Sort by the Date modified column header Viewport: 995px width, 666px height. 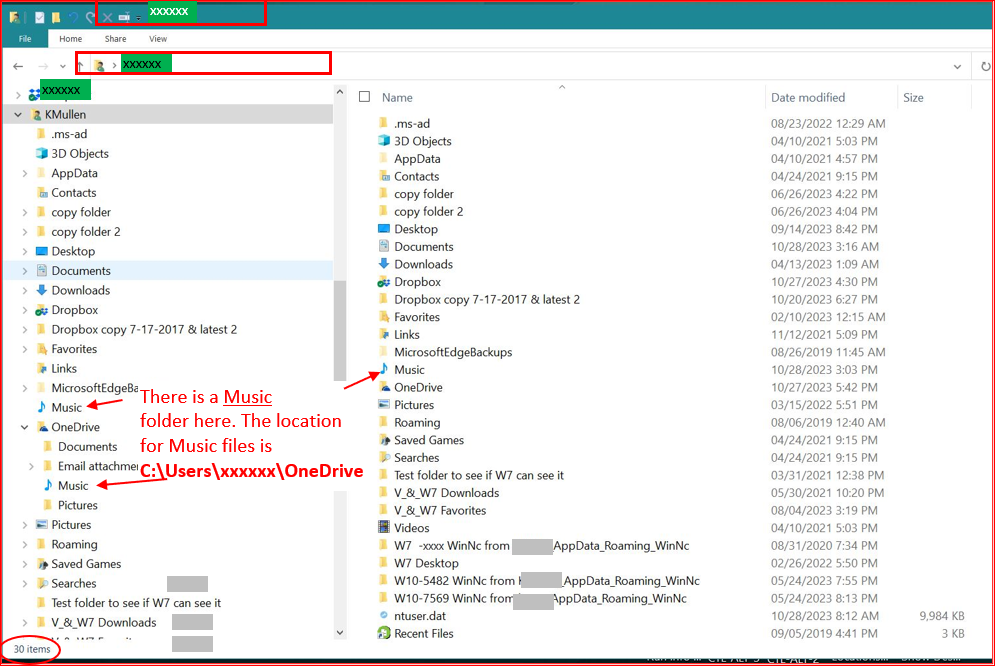(808, 97)
